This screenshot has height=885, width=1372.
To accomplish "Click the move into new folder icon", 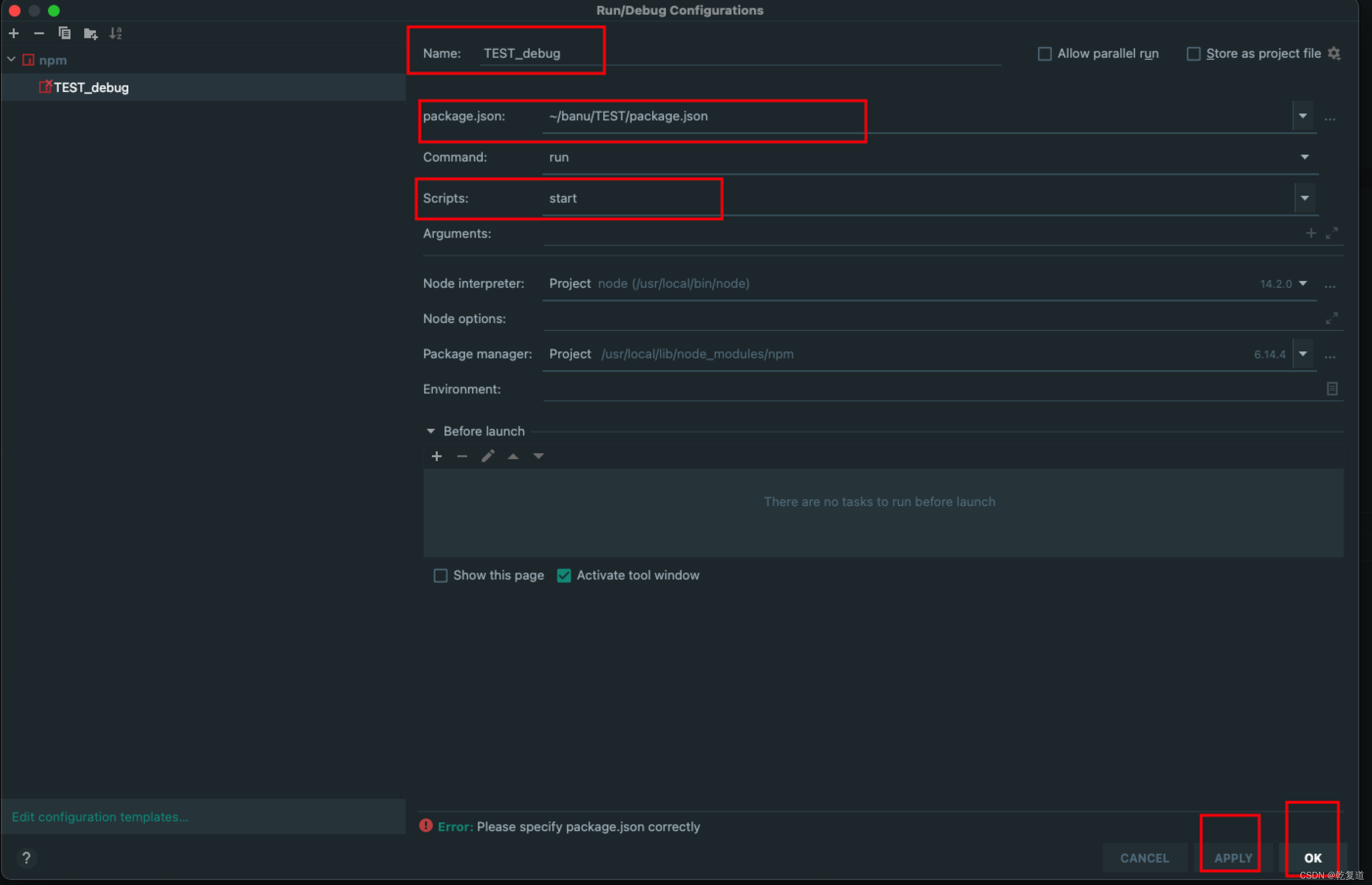I will (x=90, y=34).
